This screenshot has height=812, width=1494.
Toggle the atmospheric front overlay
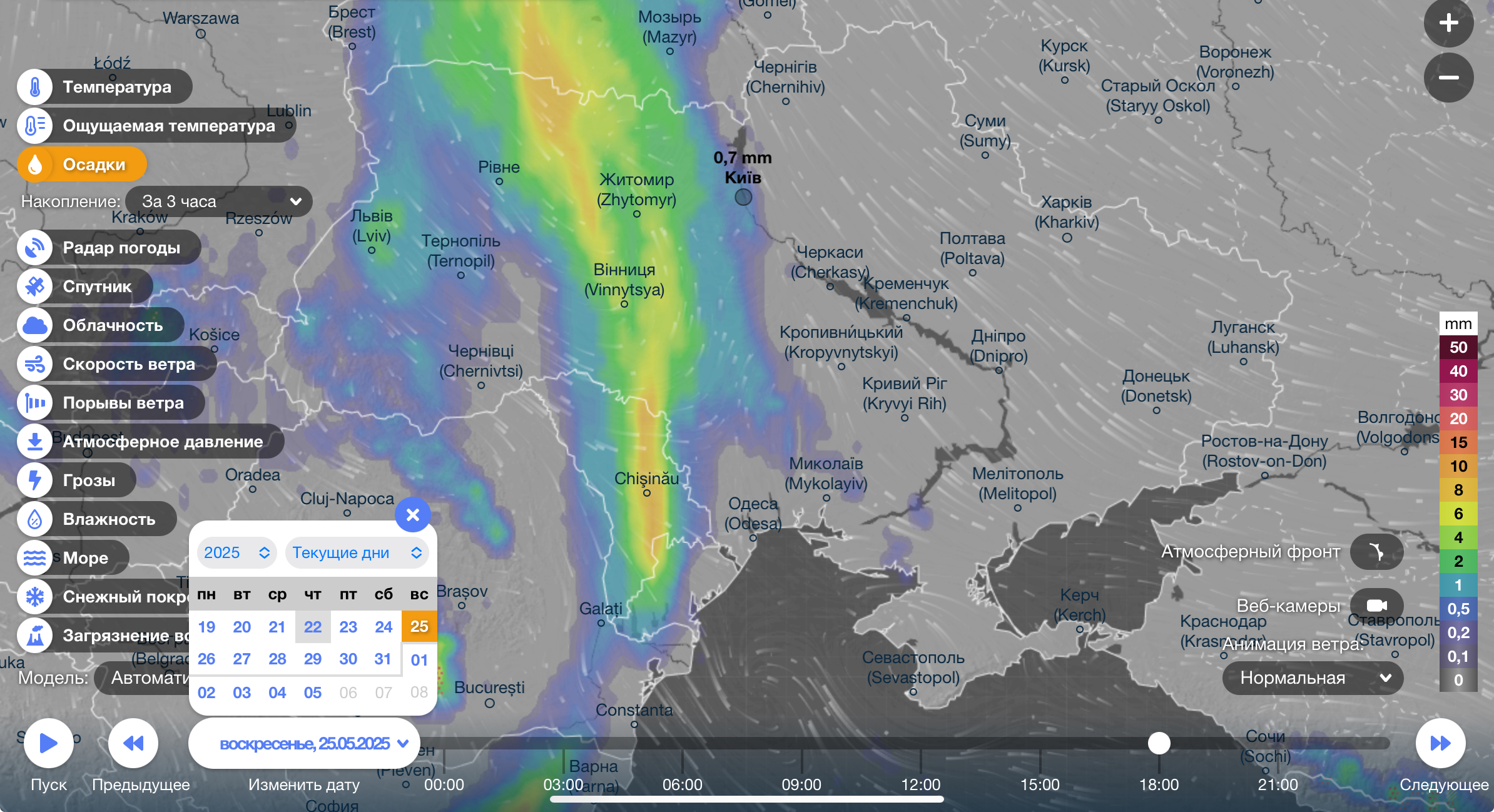click(1376, 552)
